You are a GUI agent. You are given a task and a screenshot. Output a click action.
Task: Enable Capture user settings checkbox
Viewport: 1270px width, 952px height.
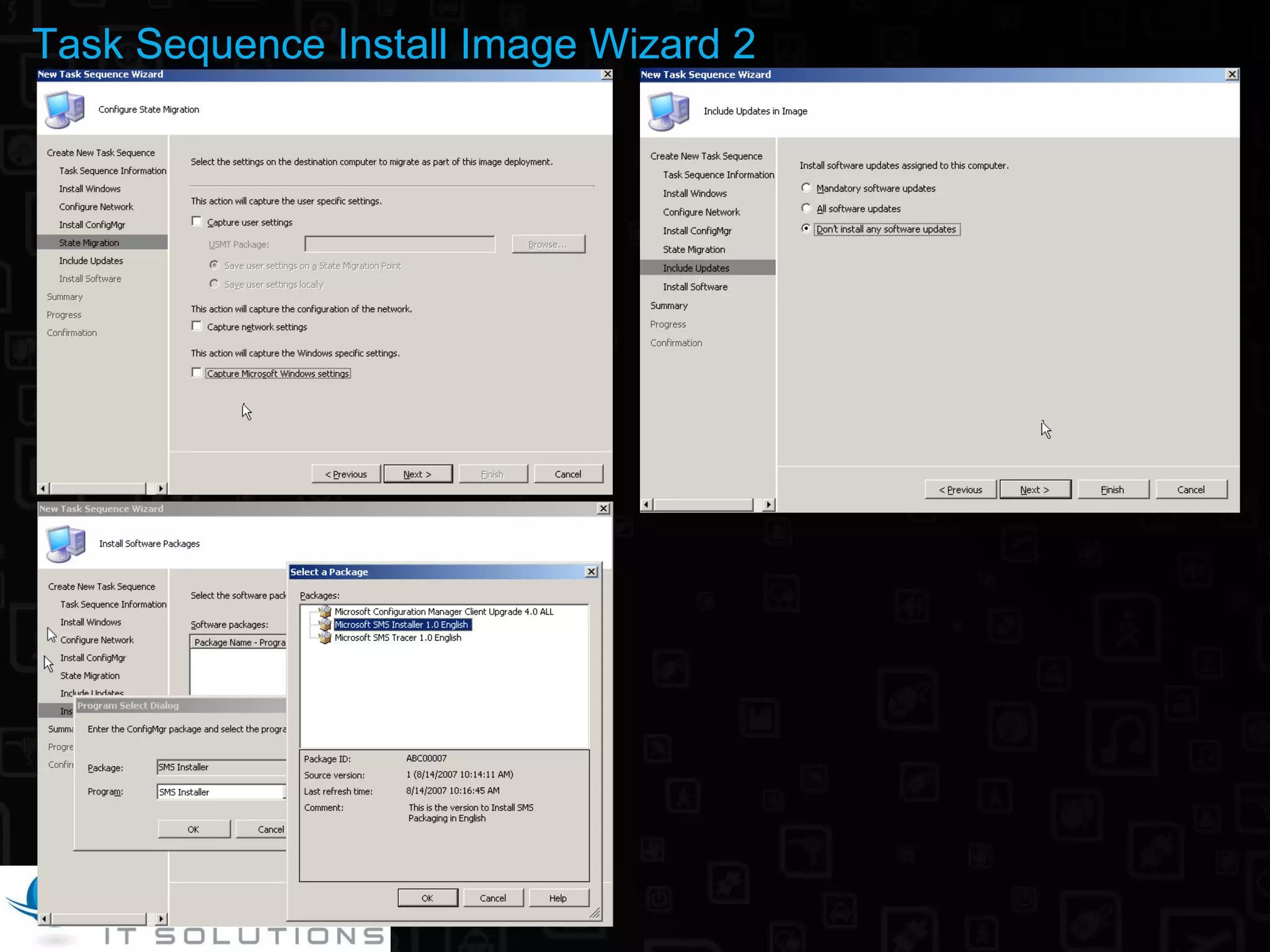[197, 221]
